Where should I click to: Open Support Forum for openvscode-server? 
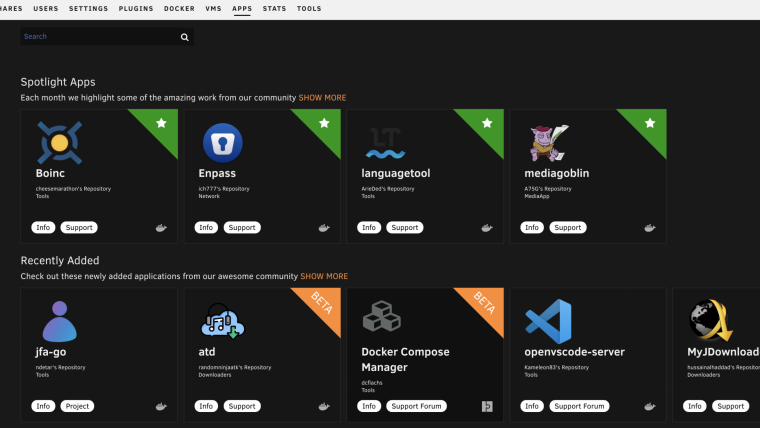[x=579, y=406]
